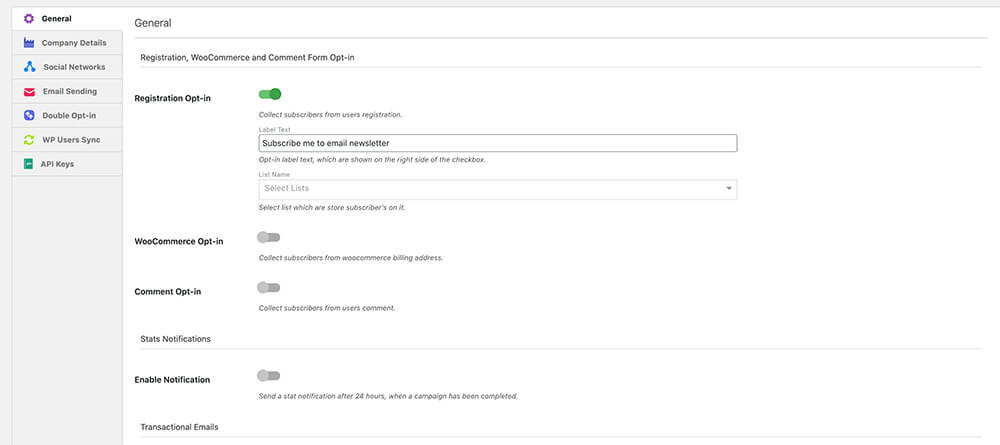Enable the stats notification toggle

[268, 375]
